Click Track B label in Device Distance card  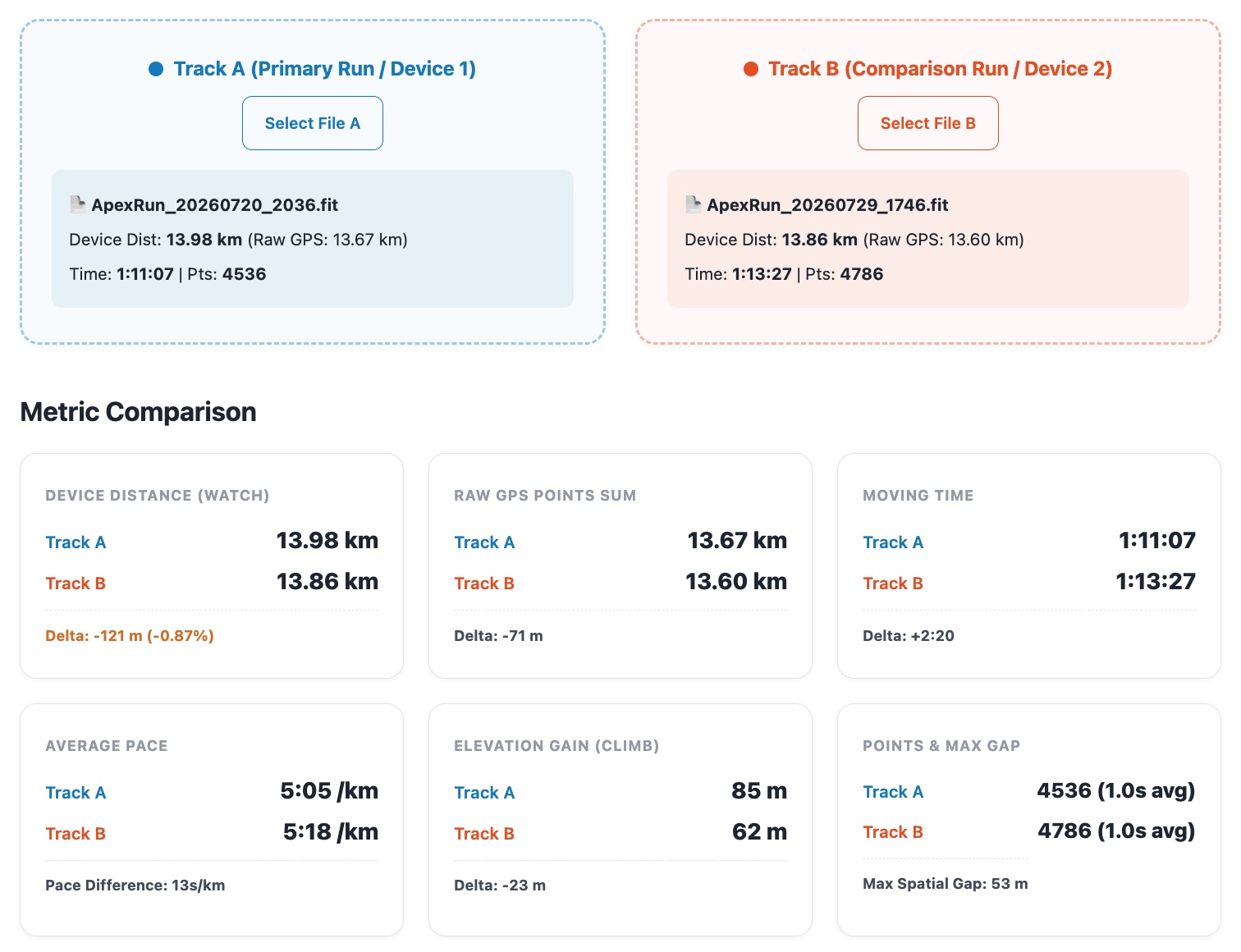coord(76,584)
